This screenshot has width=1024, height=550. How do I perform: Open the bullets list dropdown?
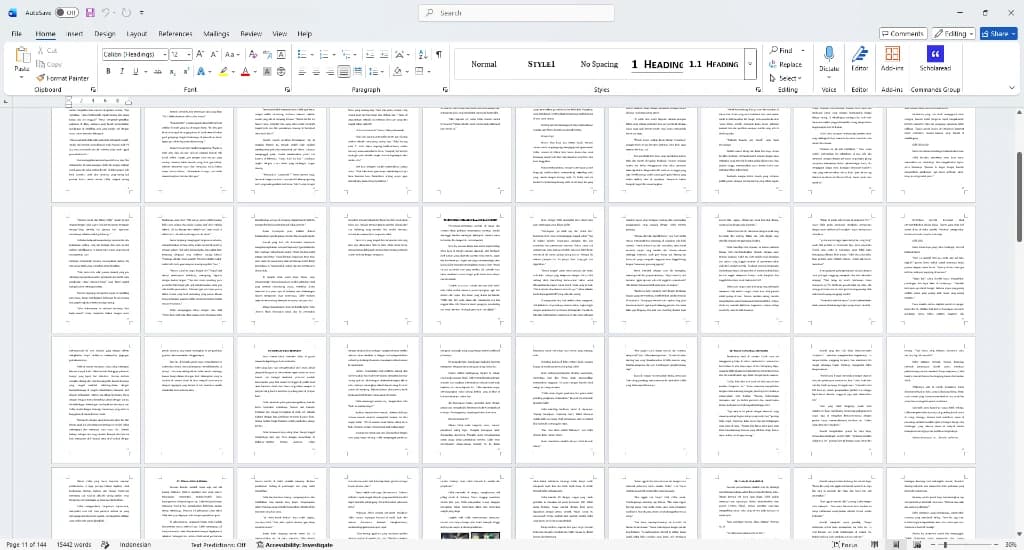coord(311,54)
